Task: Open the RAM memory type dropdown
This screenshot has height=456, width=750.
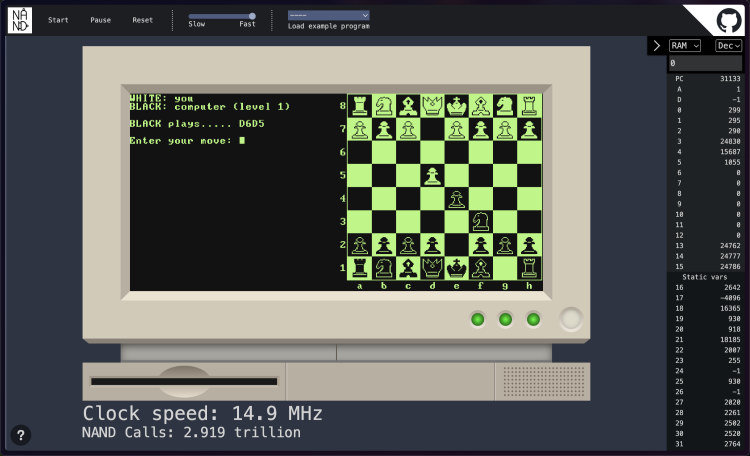Action: [685, 46]
